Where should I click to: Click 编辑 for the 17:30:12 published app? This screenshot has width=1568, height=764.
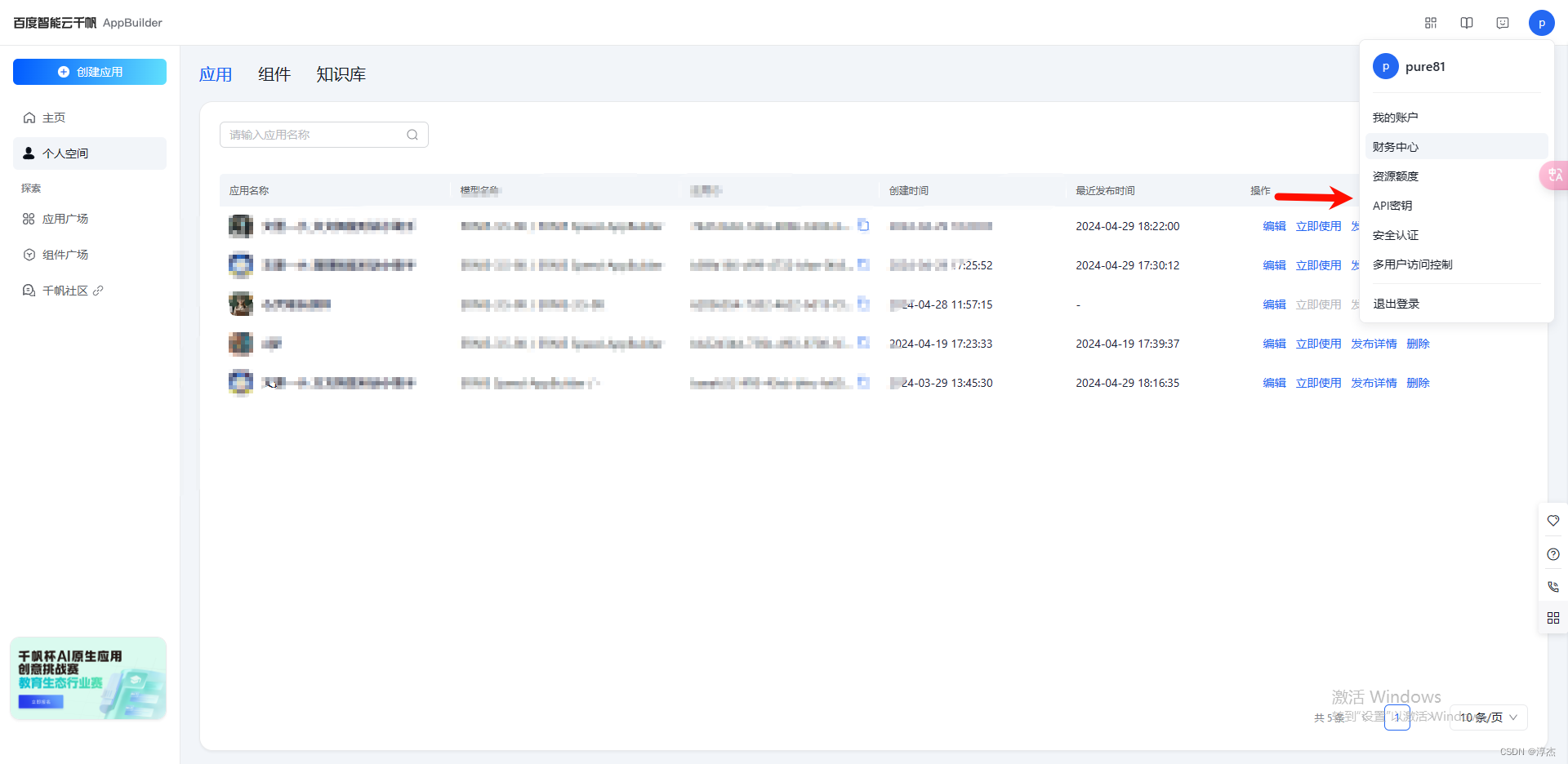pos(1274,265)
